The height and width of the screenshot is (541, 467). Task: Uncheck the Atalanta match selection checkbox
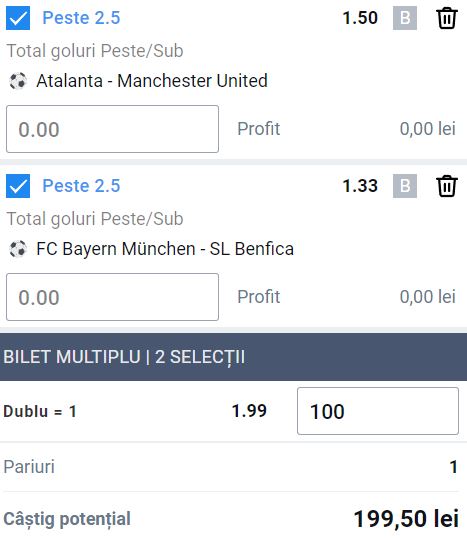[x=18, y=18]
